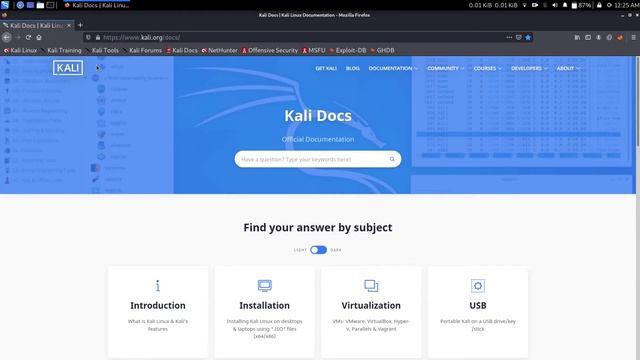Open the notifications bell tray icon

[x=565, y=5]
